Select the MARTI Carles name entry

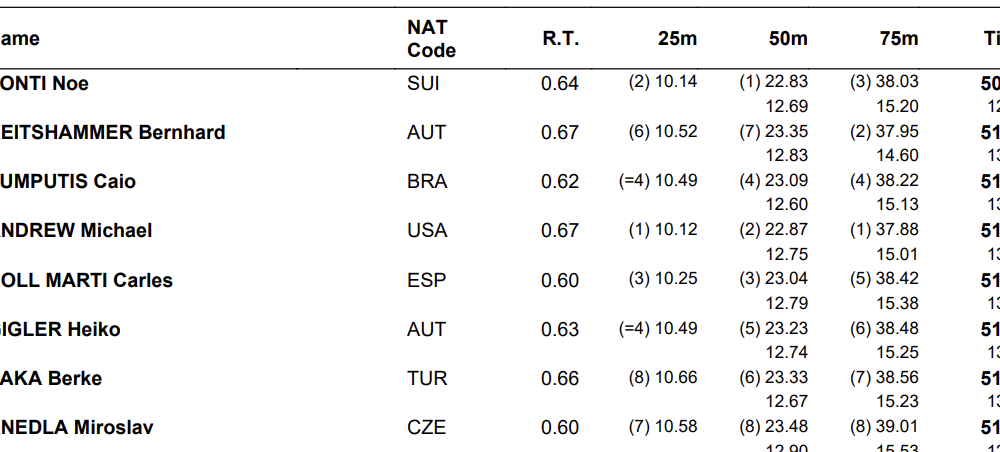[87, 280]
